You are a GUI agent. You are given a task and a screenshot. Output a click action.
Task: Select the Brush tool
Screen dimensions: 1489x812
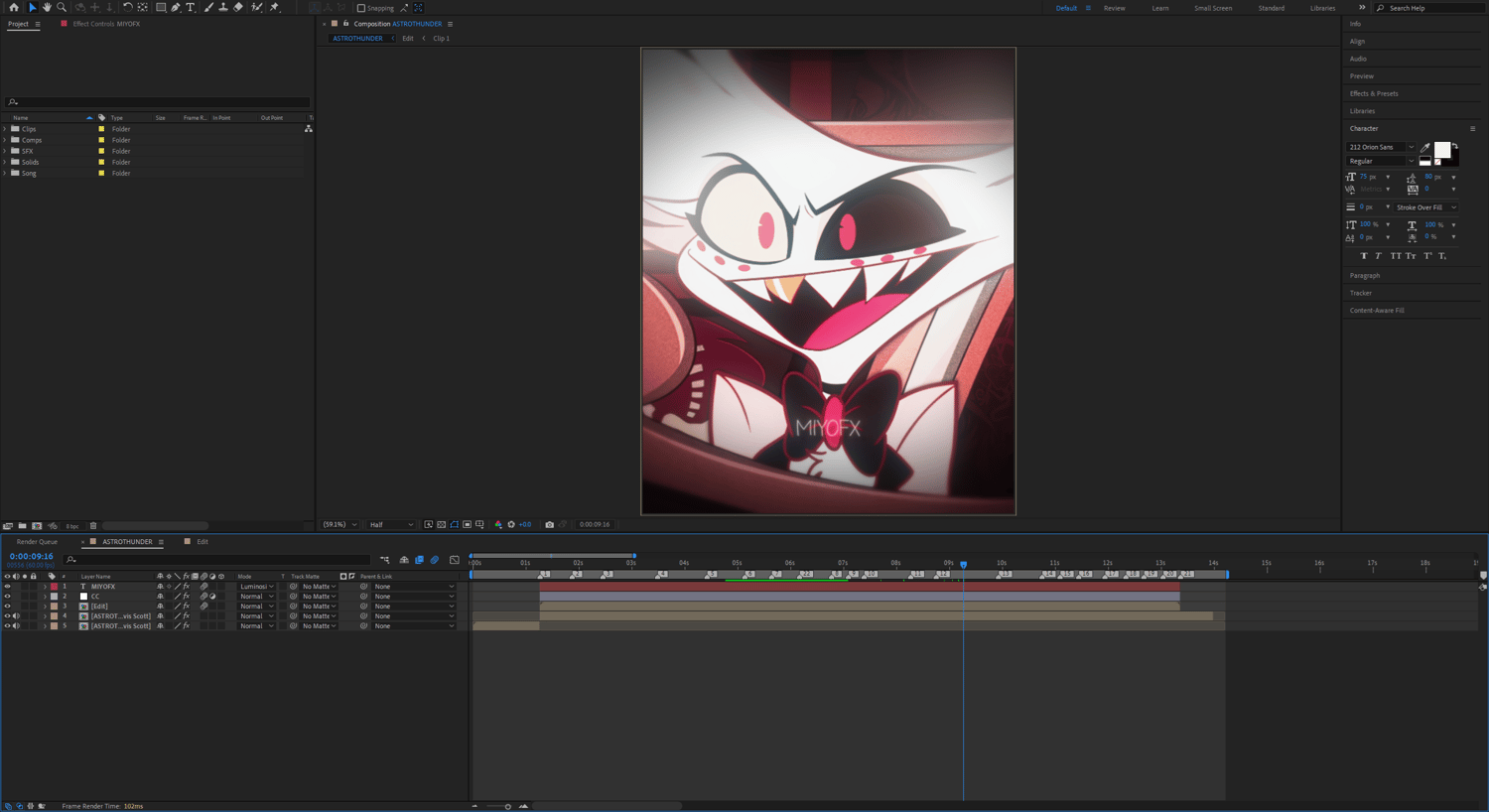point(208,7)
